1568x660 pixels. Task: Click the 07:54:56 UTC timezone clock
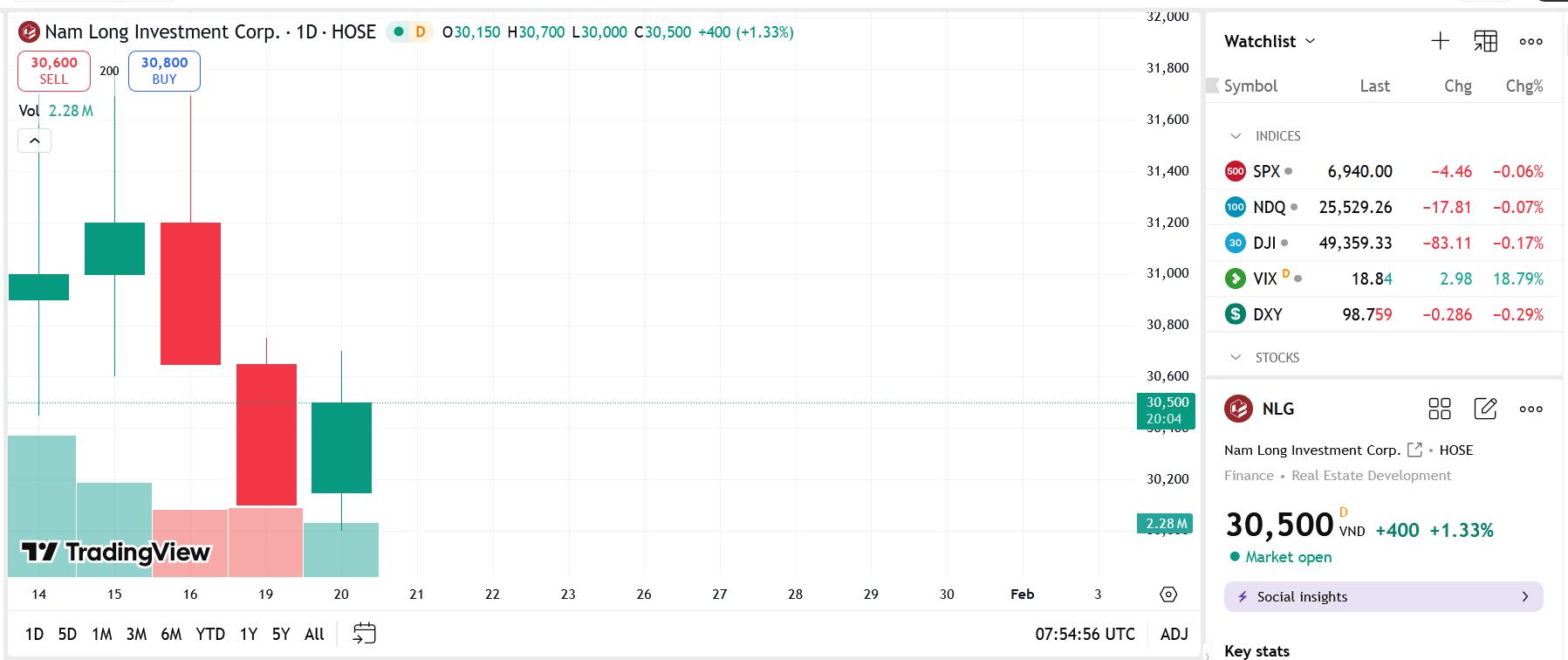[1085, 634]
